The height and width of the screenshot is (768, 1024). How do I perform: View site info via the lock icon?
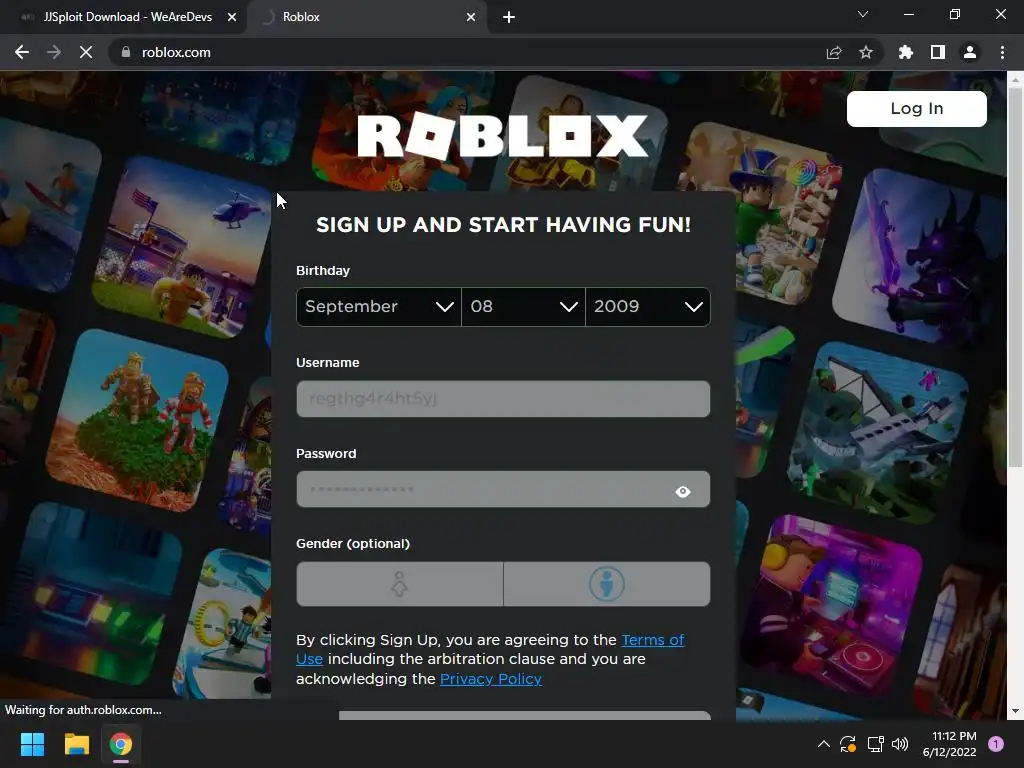126,52
